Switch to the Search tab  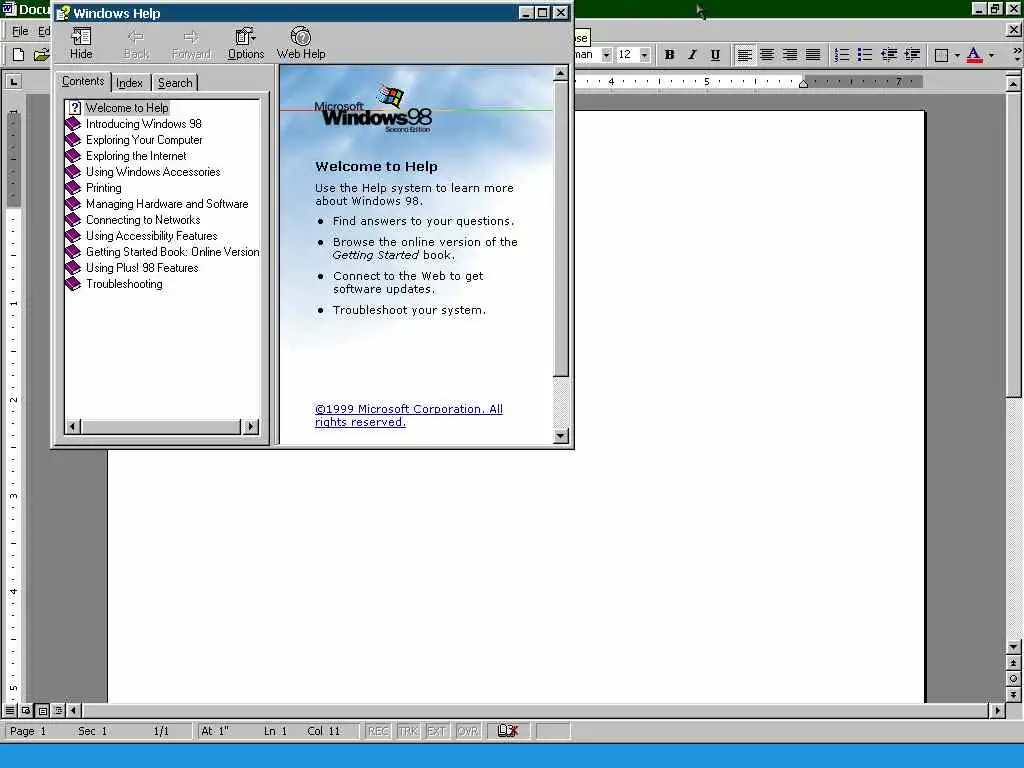click(174, 83)
